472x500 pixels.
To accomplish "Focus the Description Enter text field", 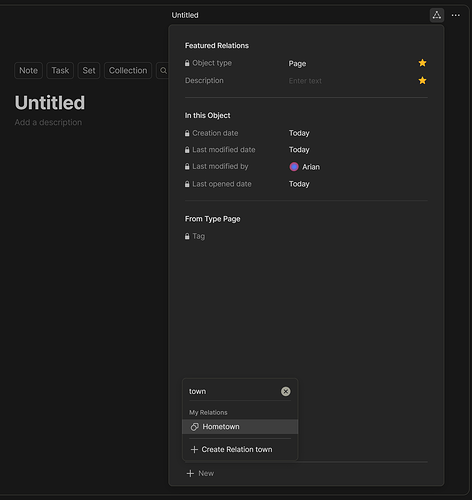I will pyautogui.click(x=305, y=81).
